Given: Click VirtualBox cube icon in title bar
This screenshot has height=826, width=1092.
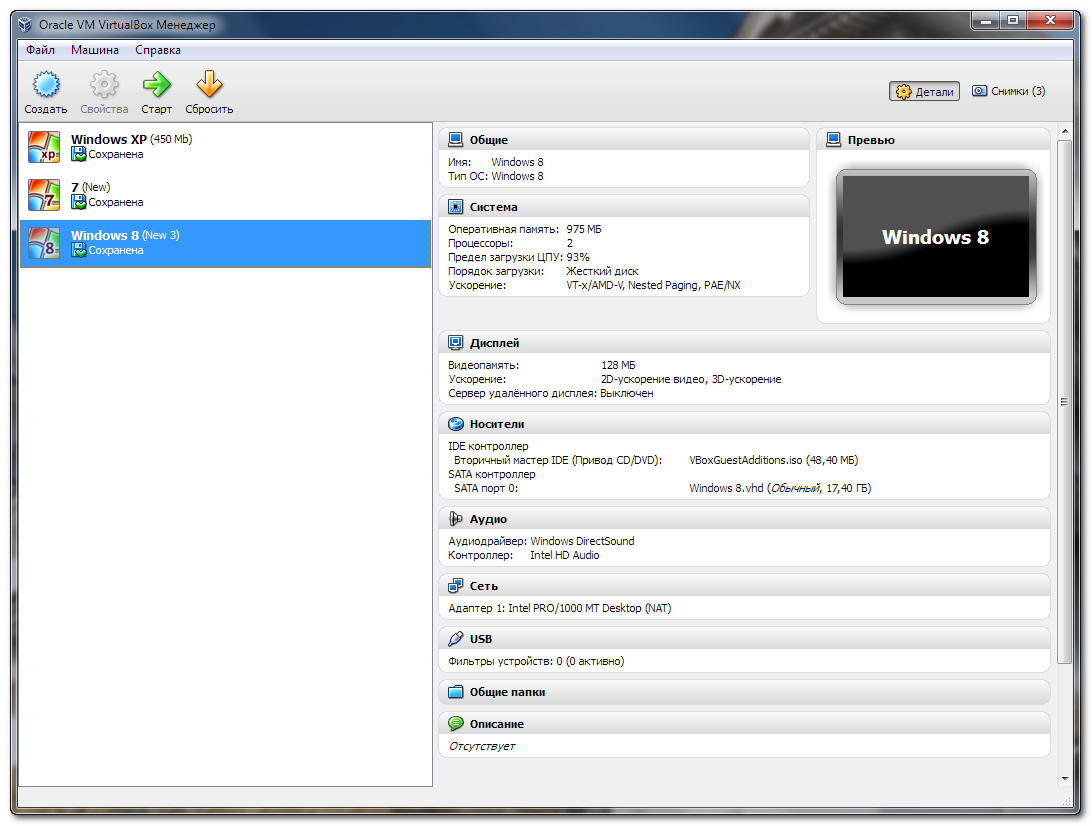Looking at the screenshot, I should pyautogui.click(x=25, y=24).
